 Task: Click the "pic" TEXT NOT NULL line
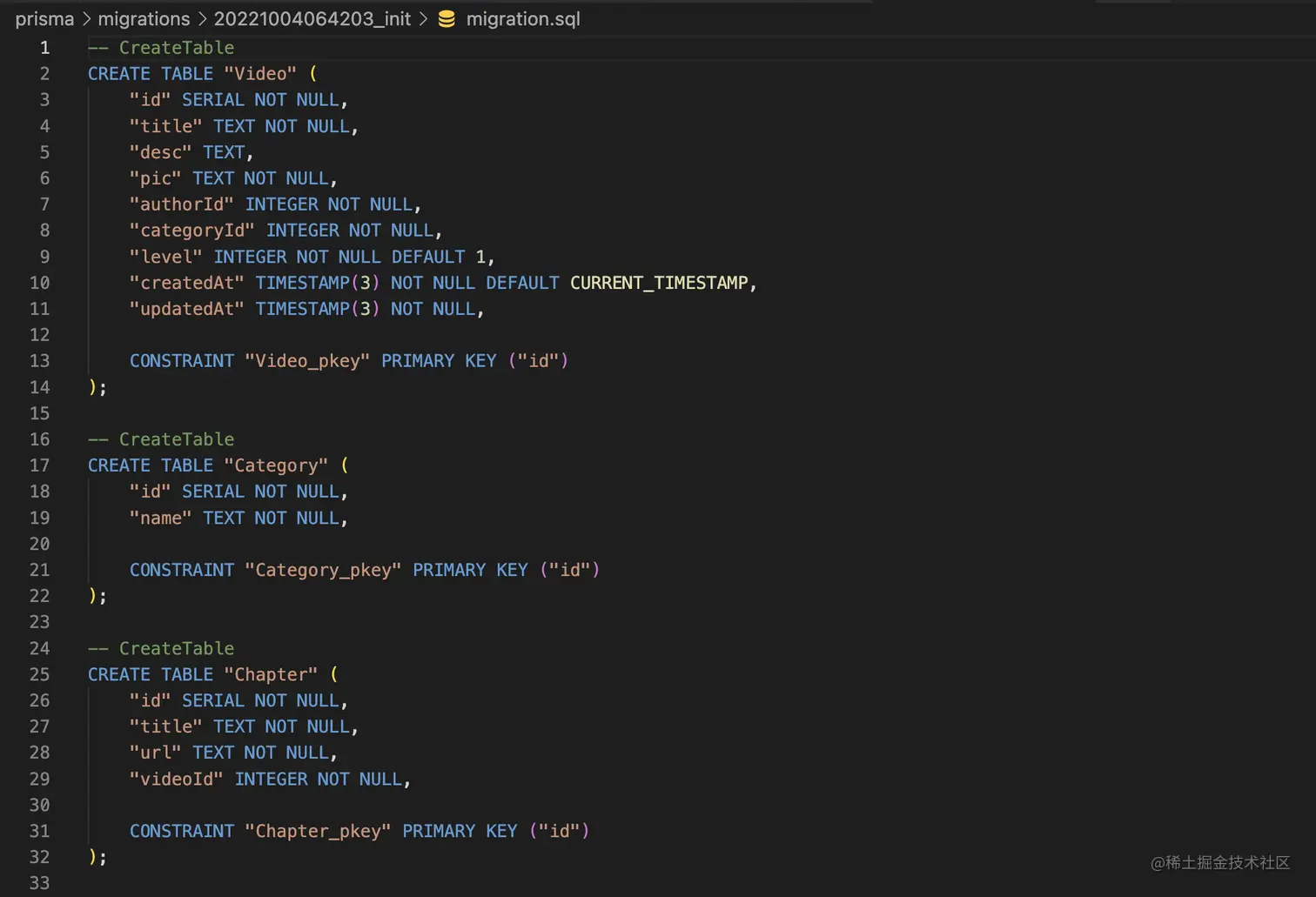[x=233, y=178]
